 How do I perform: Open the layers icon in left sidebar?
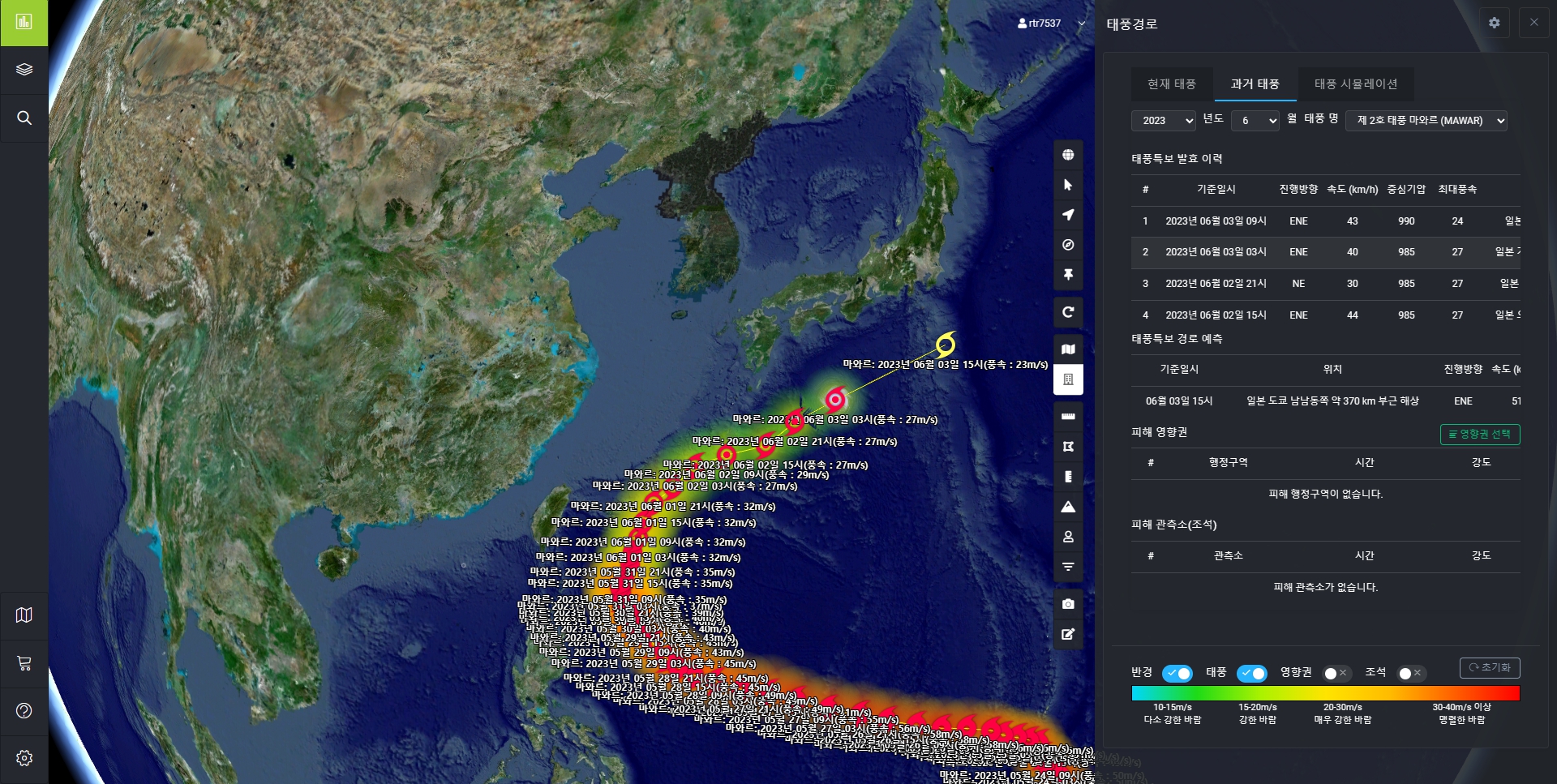point(24,70)
